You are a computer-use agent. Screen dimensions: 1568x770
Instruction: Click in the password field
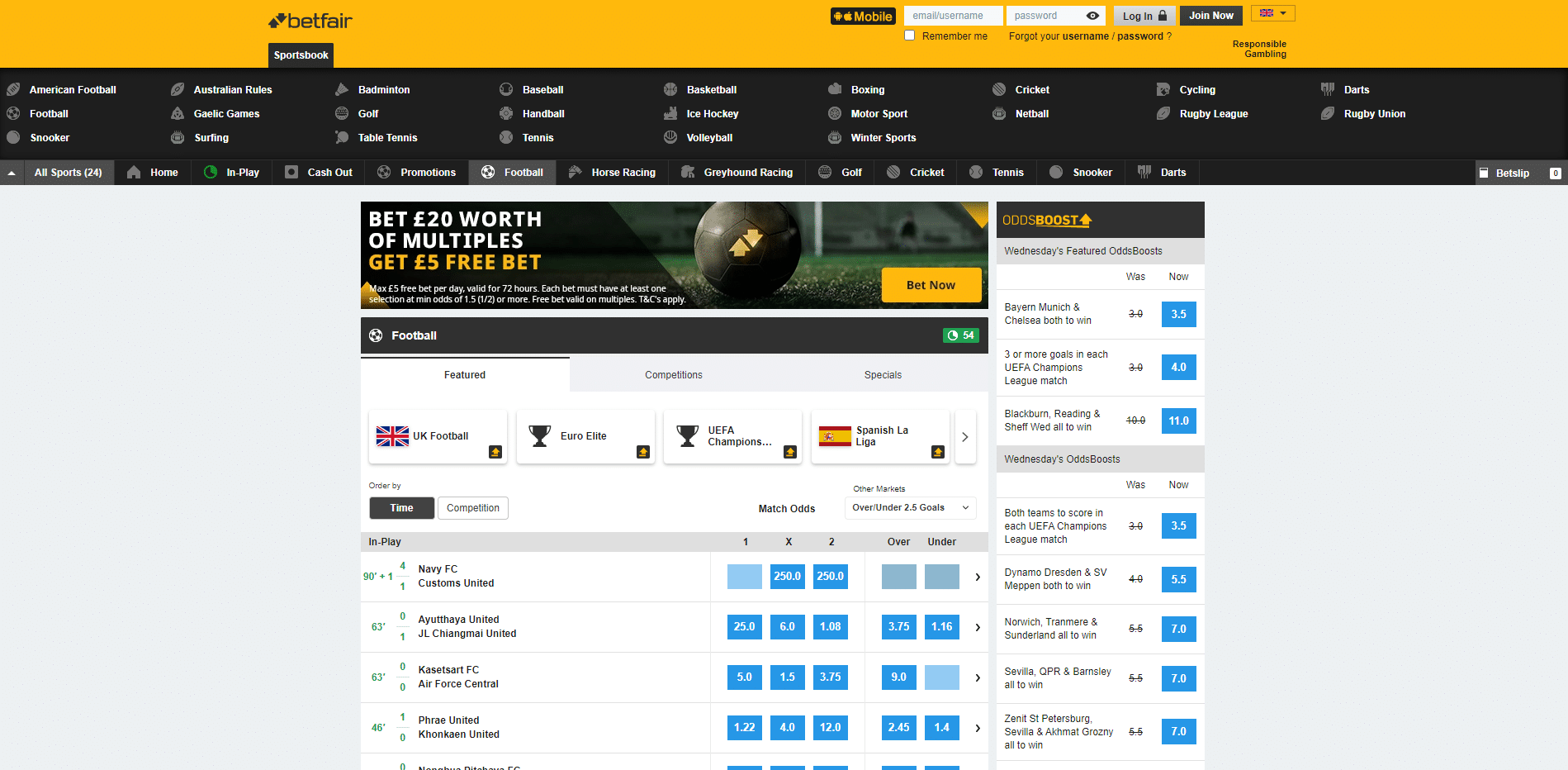(x=1047, y=16)
